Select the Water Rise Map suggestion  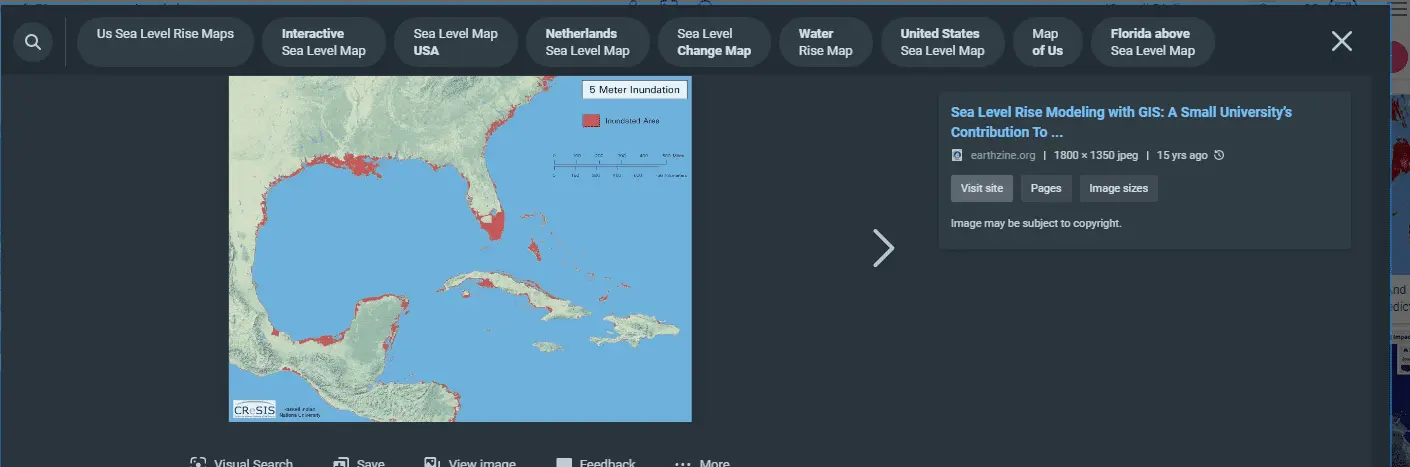825,42
